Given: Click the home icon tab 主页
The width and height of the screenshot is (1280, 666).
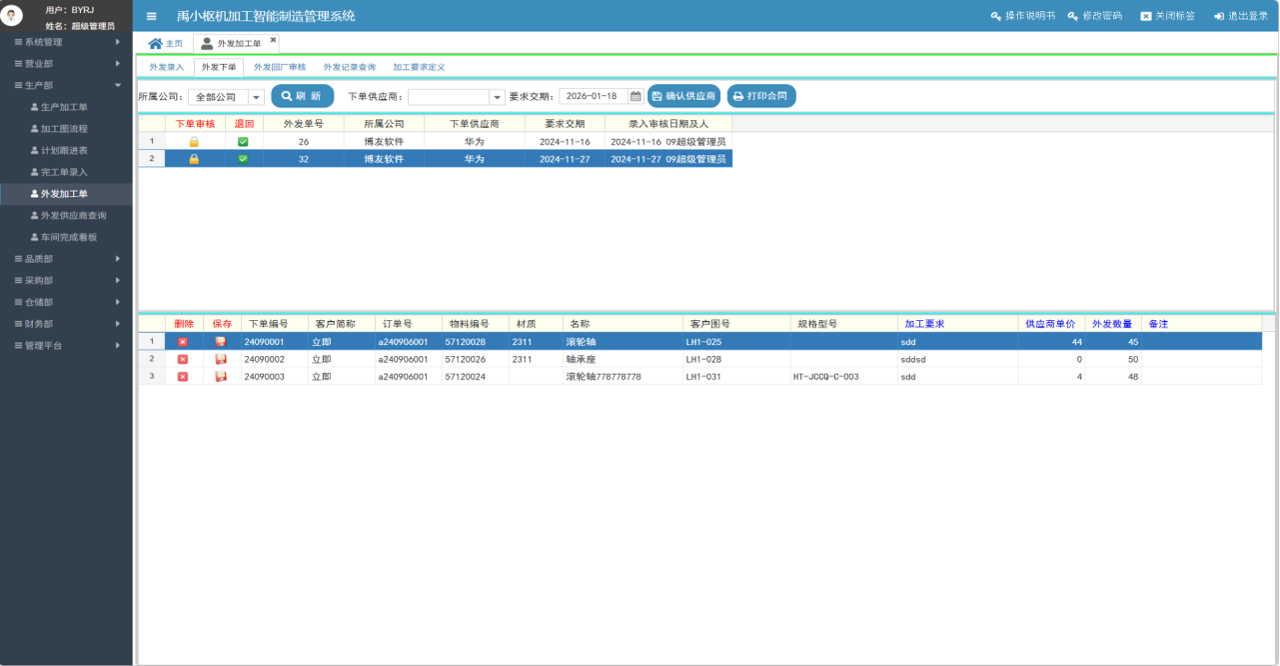Looking at the screenshot, I should pyautogui.click(x=166, y=44).
